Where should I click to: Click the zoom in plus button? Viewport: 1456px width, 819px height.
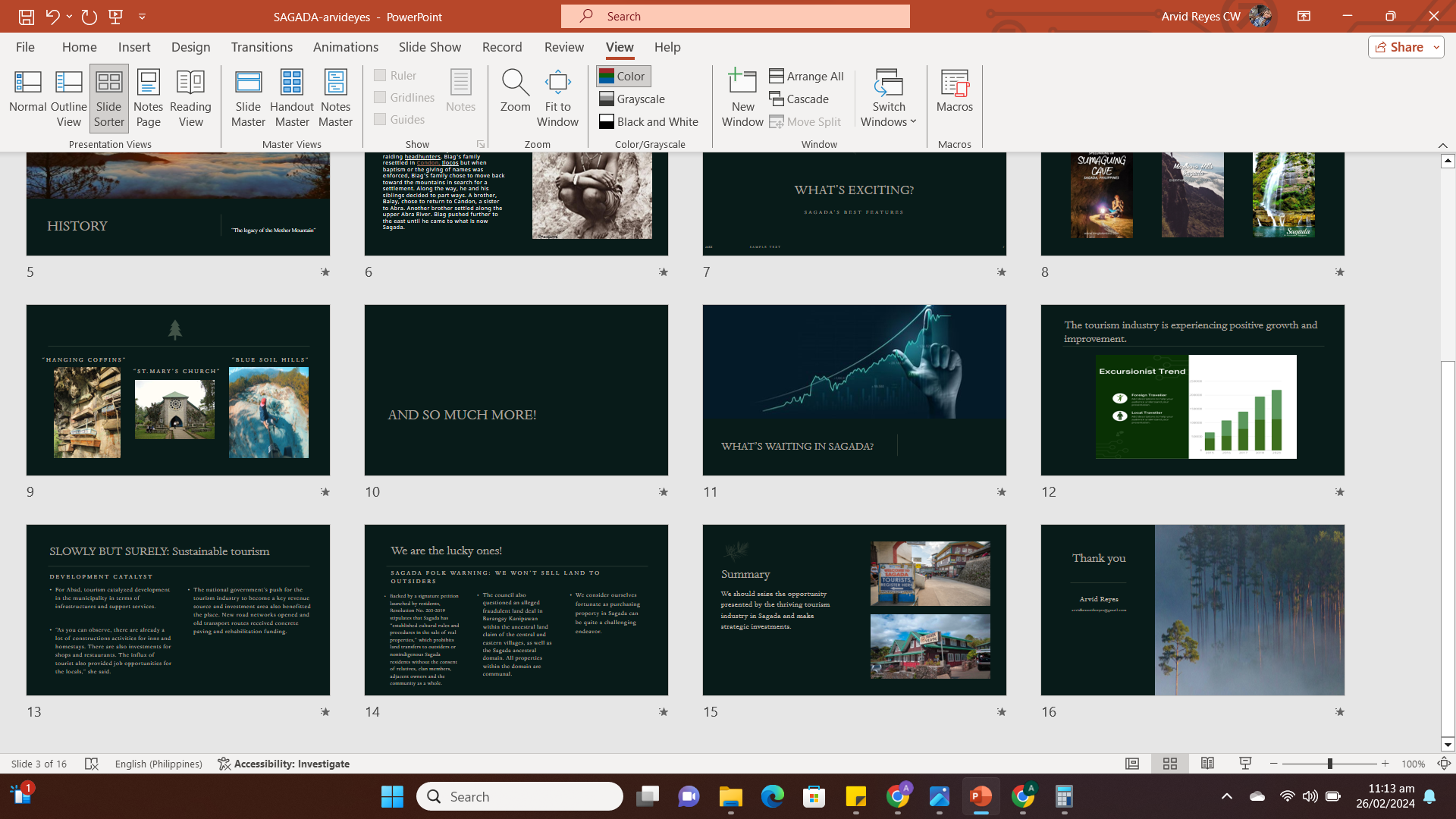[x=1385, y=764]
